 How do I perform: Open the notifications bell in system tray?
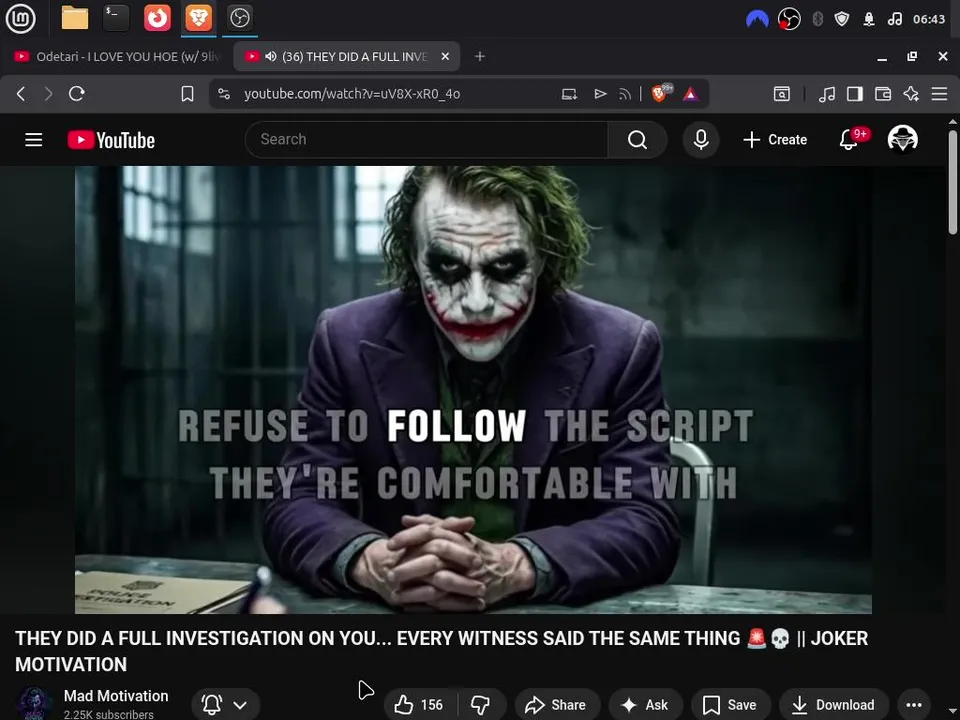(x=869, y=19)
